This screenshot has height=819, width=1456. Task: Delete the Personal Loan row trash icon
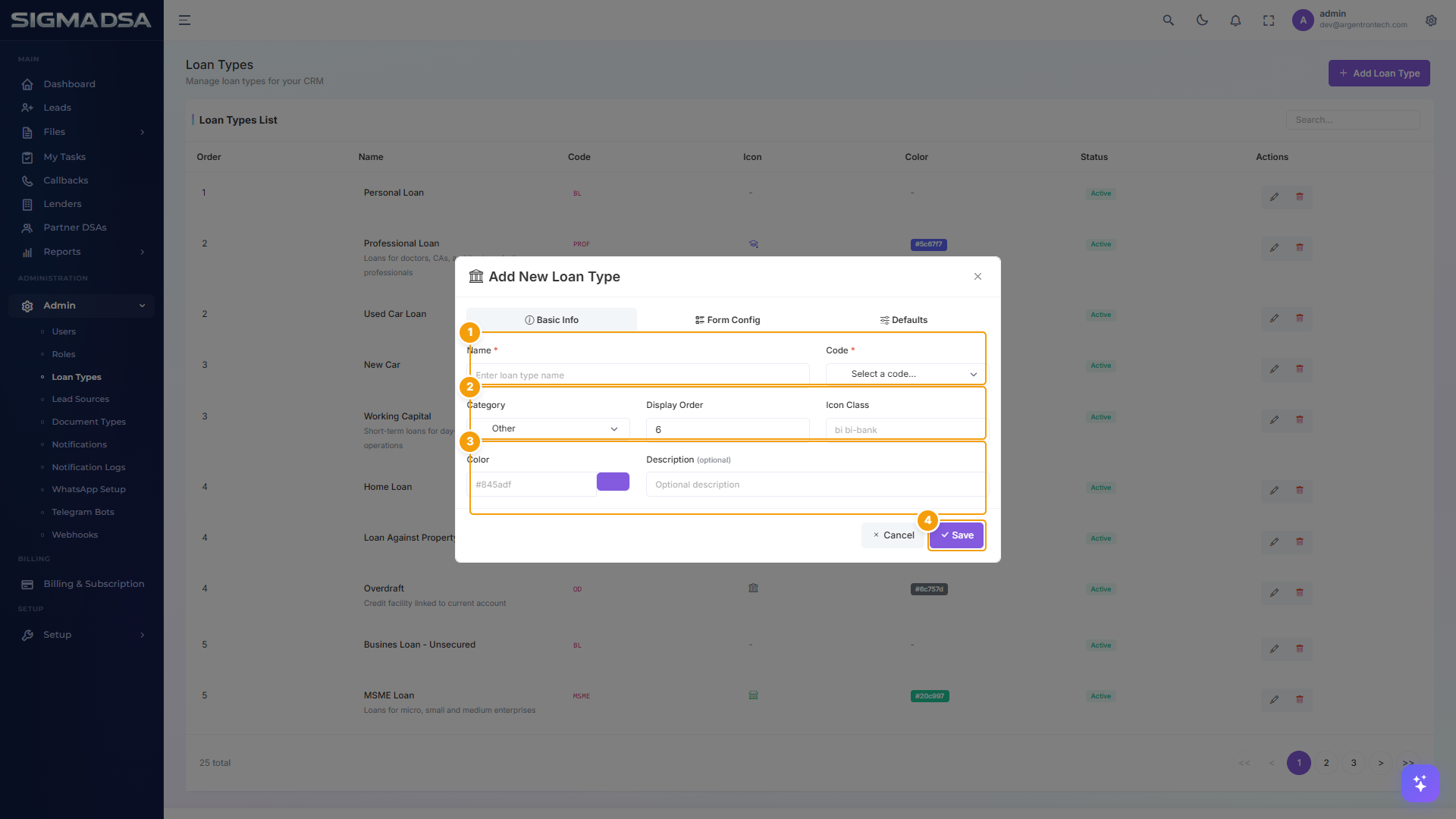point(1300,196)
